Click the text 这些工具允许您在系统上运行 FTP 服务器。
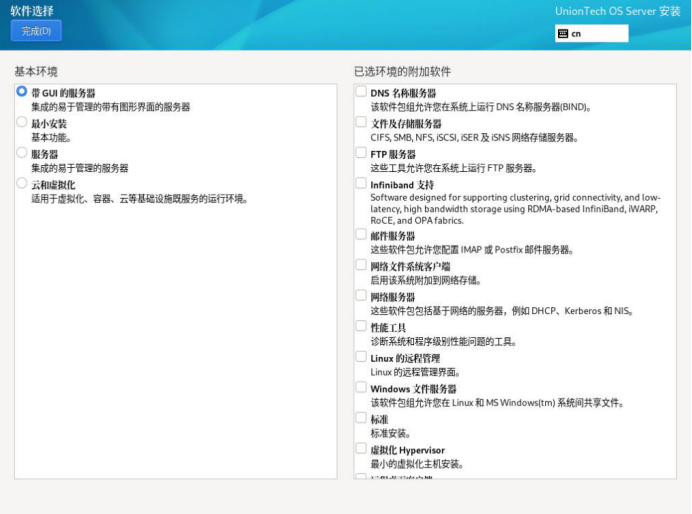This screenshot has height=514, width=692. click(x=453, y=168)
